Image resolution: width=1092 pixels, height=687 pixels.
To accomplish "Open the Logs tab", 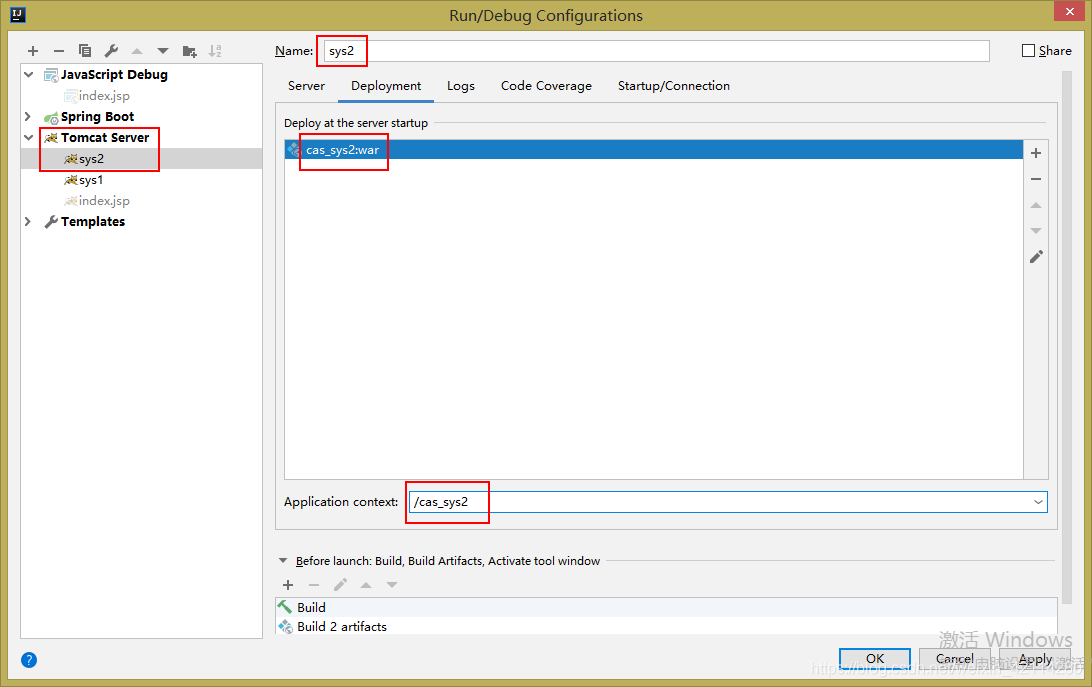I will pyautogui.click(x=461, y=86).
